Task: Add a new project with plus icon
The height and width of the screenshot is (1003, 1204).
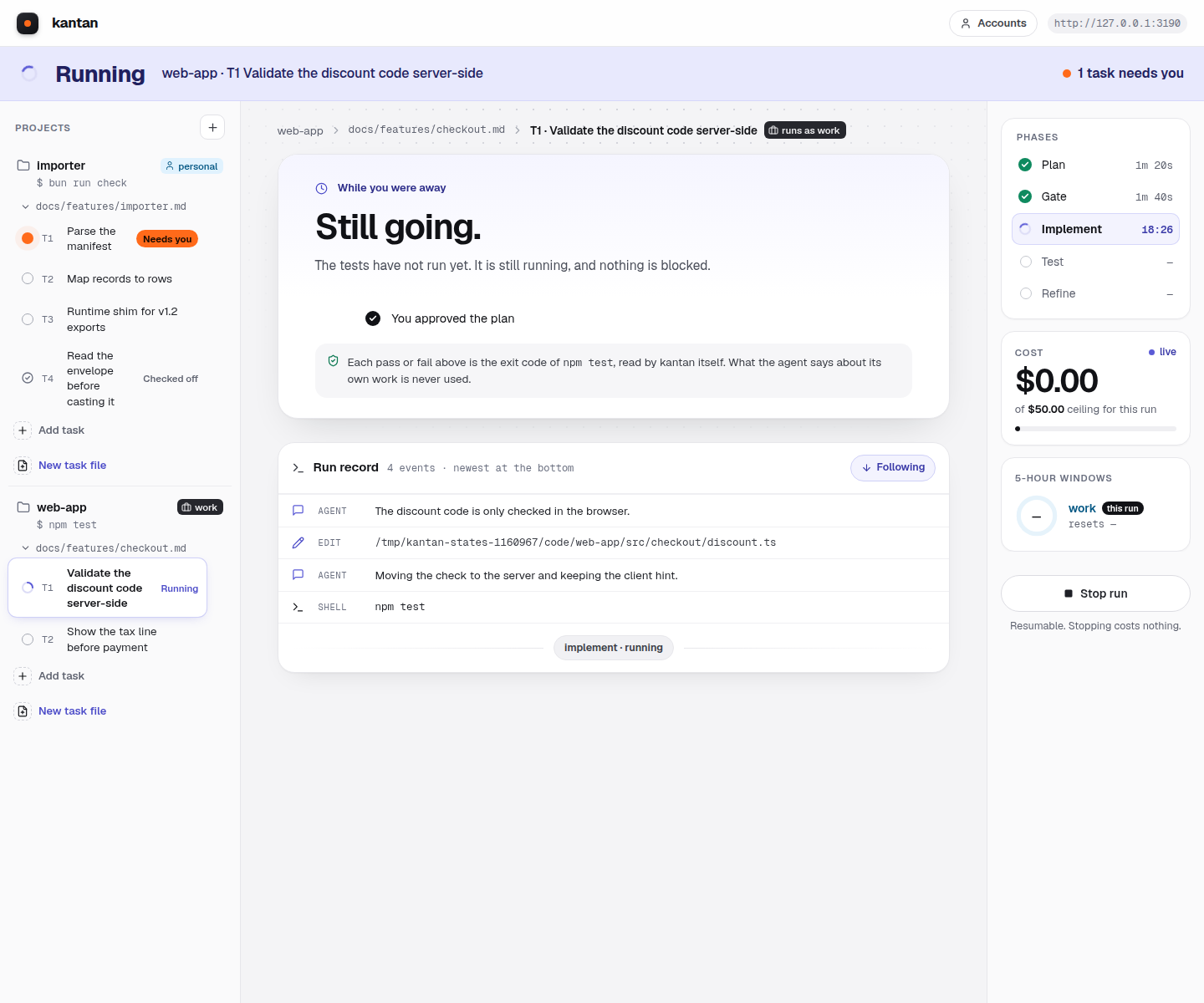Action: [x=212, y=127]
